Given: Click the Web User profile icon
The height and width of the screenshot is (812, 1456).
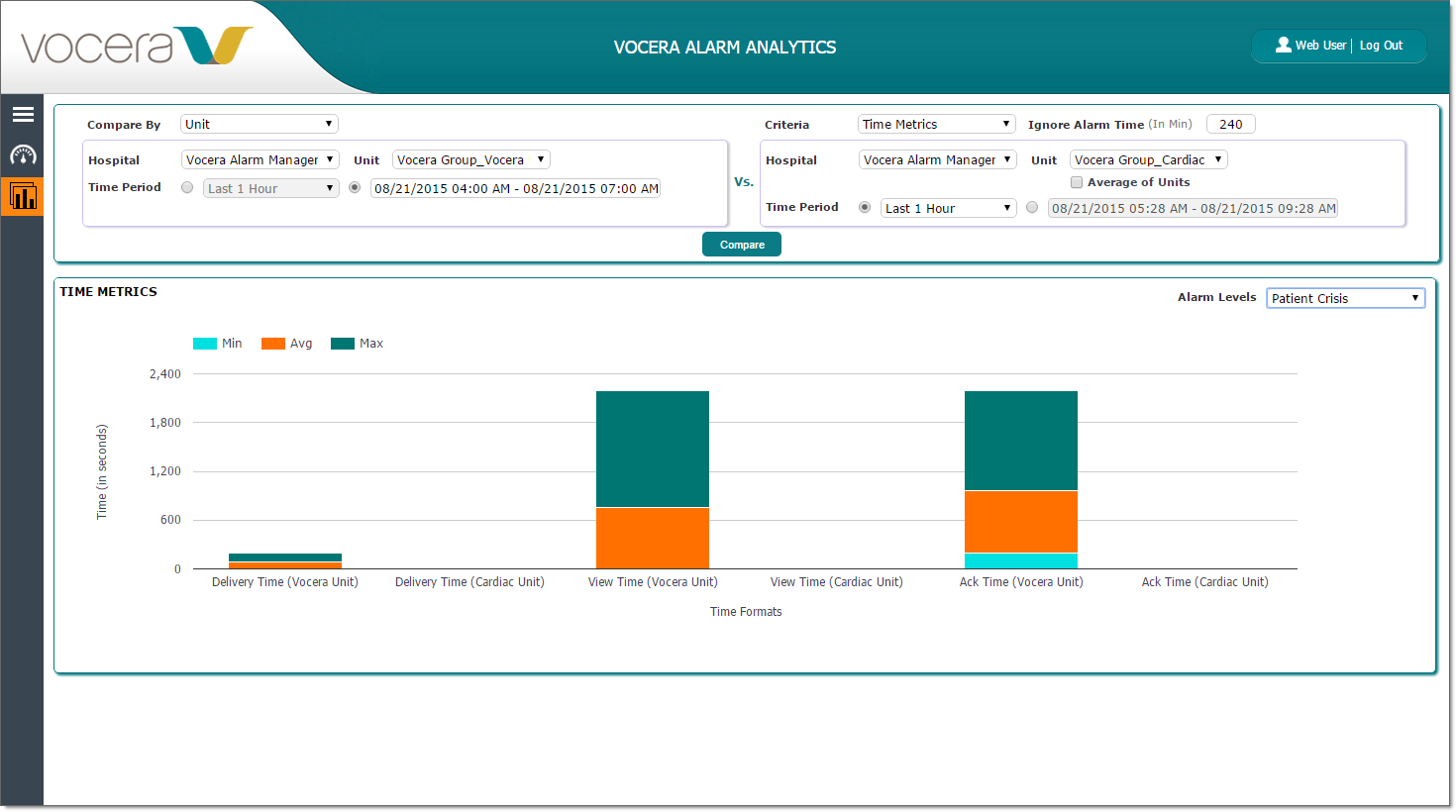Looking at the screenshot, I should coord(1283,46).
